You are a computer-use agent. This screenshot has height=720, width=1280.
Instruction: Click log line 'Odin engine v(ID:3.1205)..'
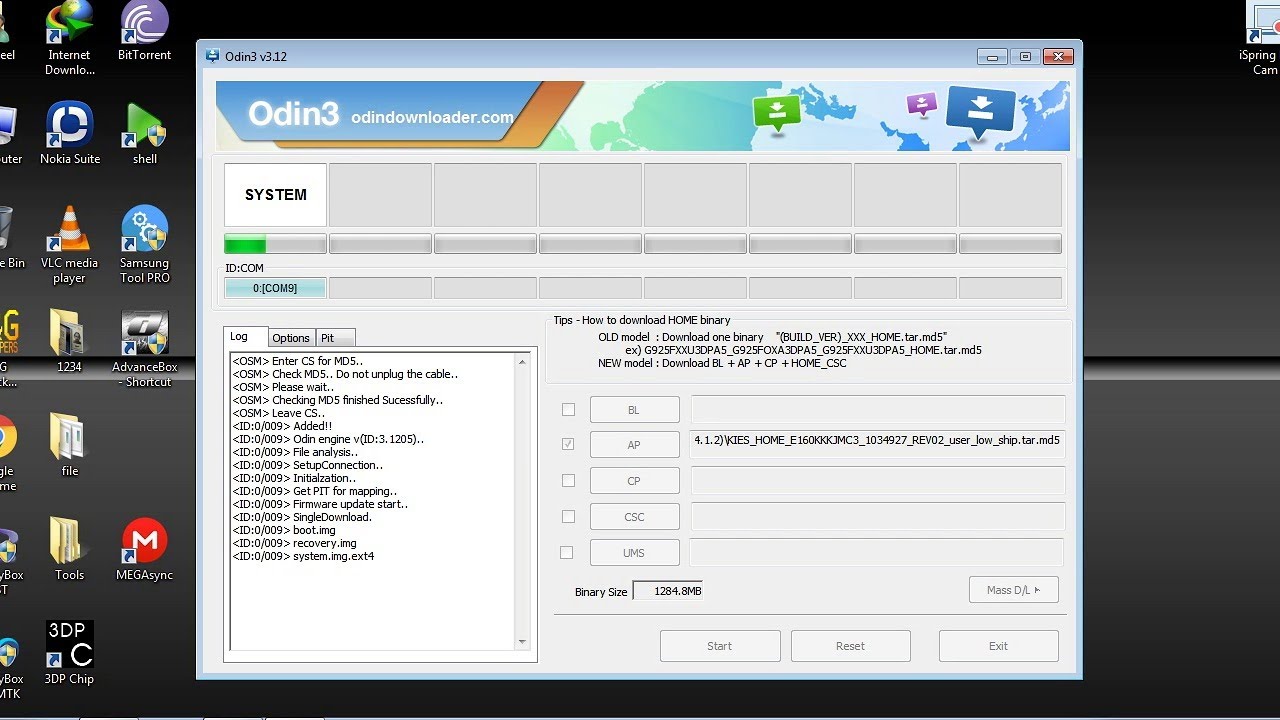328,439
